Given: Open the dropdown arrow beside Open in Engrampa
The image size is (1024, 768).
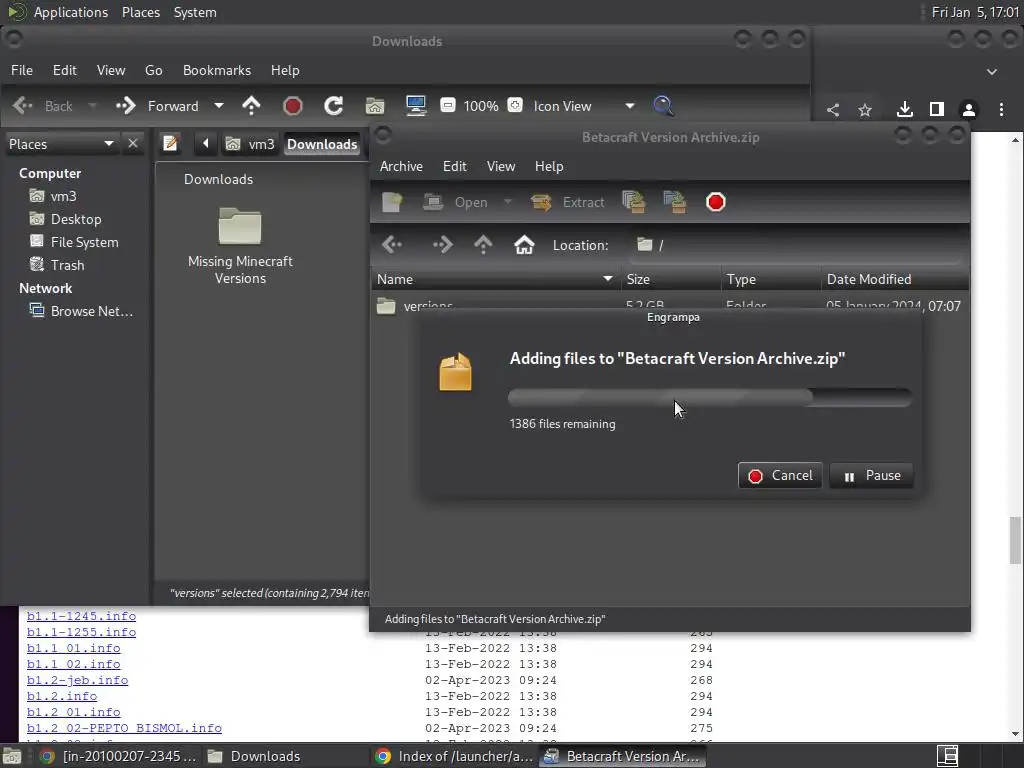Looking at the screenshot, I should coord(507,202).
